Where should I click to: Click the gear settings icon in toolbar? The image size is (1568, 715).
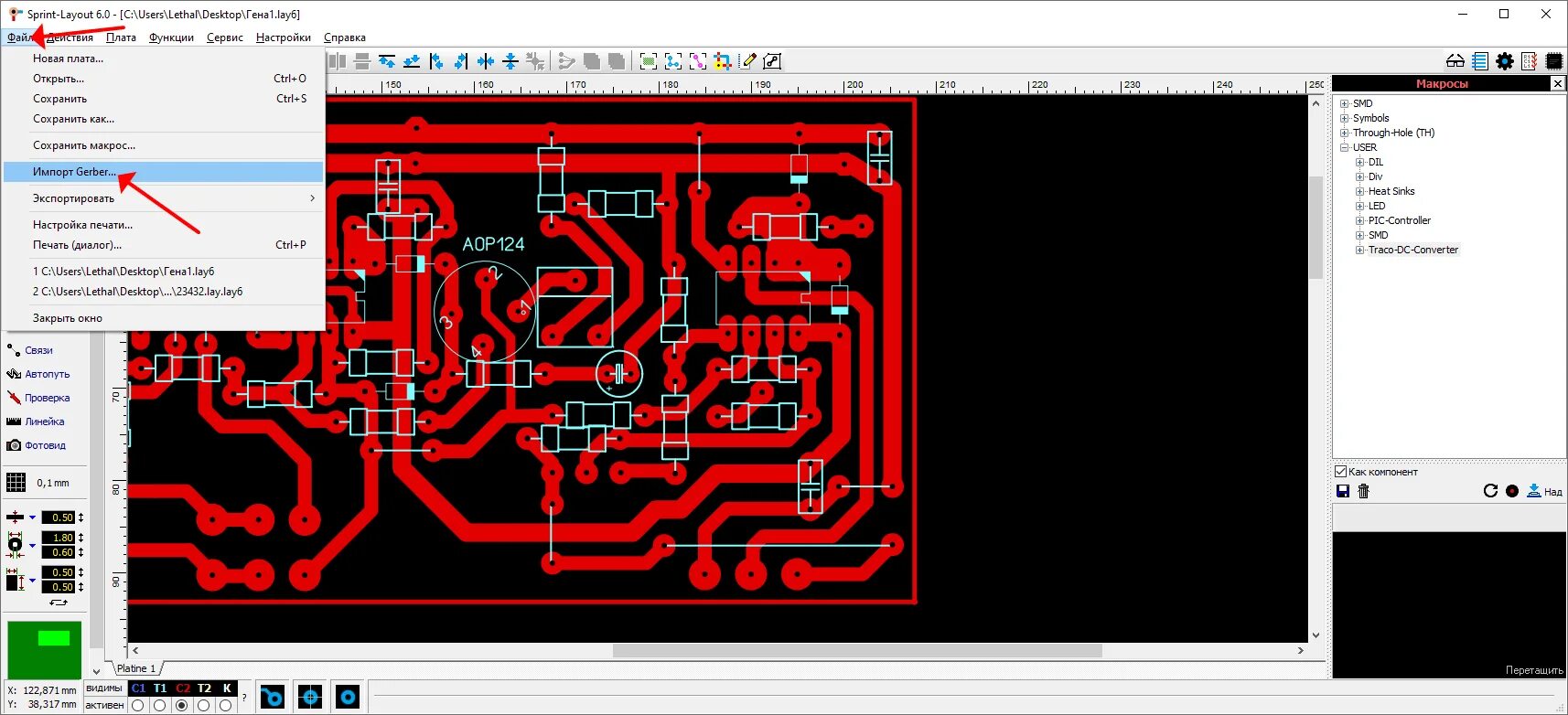1505,61
